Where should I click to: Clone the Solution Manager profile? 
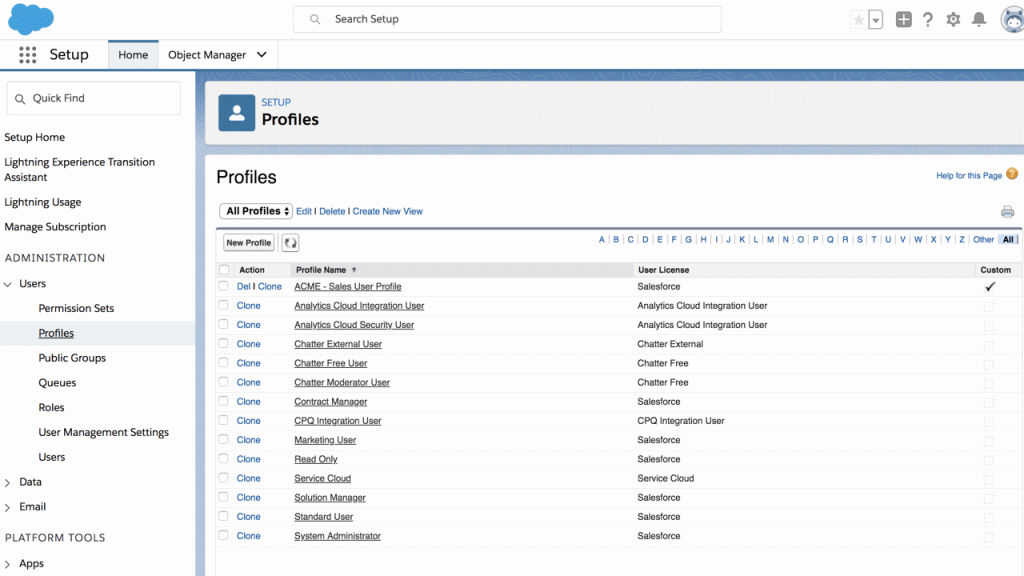[x=248, y=498]
